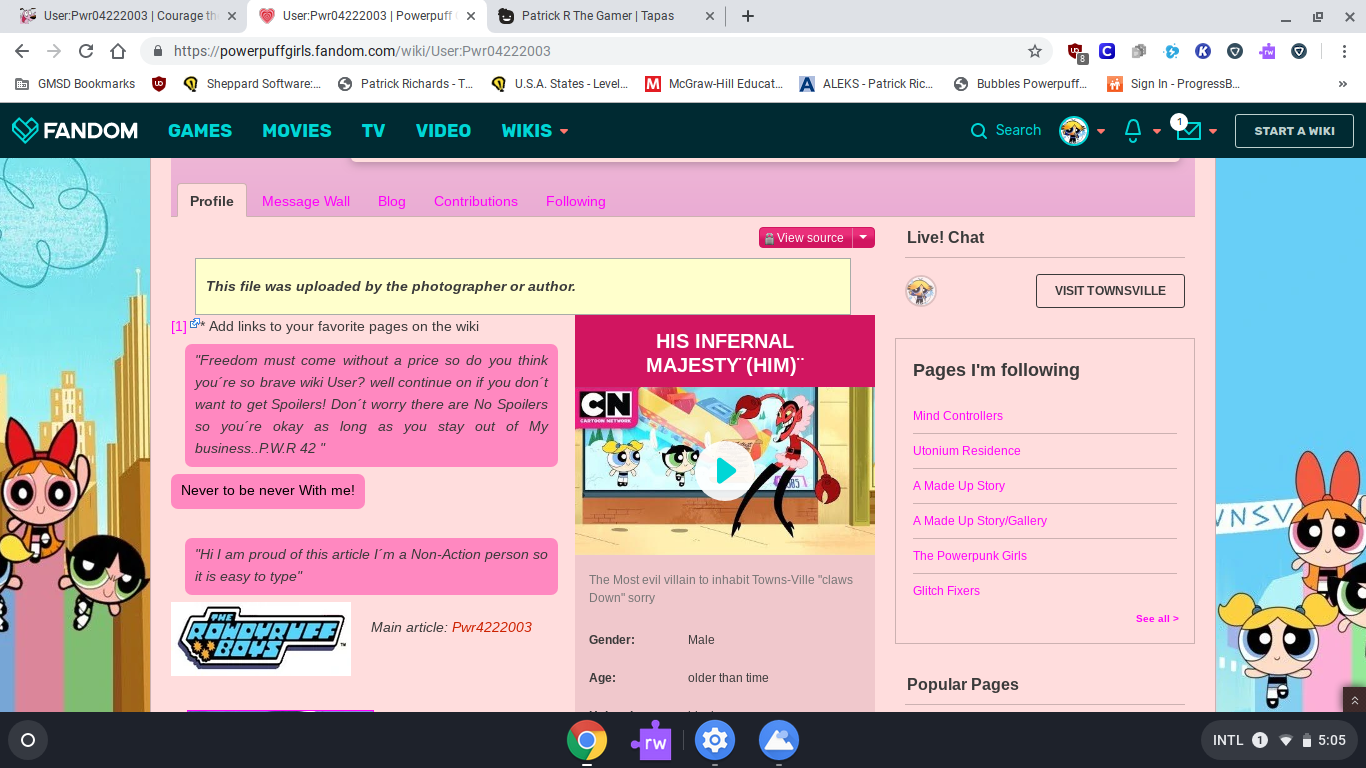Image resolution: width=1366 pixels, height=768 pixels.
Task: Expand the bookmarks overflow chevron
Action: (x=1342, y=84)
